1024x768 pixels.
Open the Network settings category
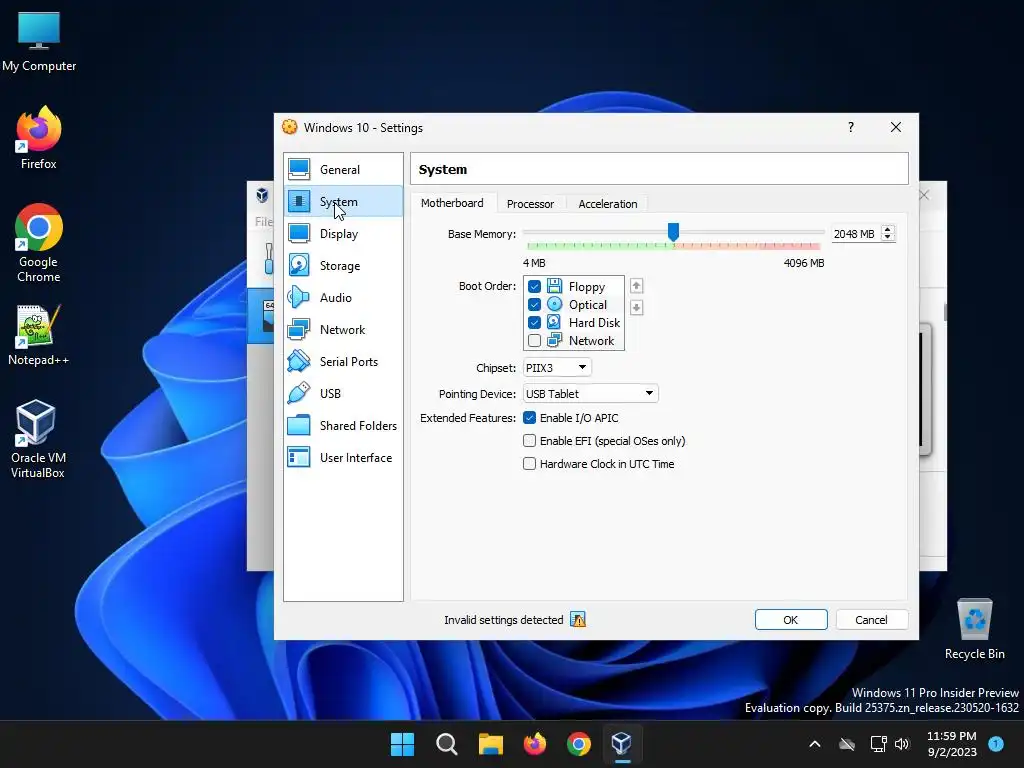coord(343,330)
